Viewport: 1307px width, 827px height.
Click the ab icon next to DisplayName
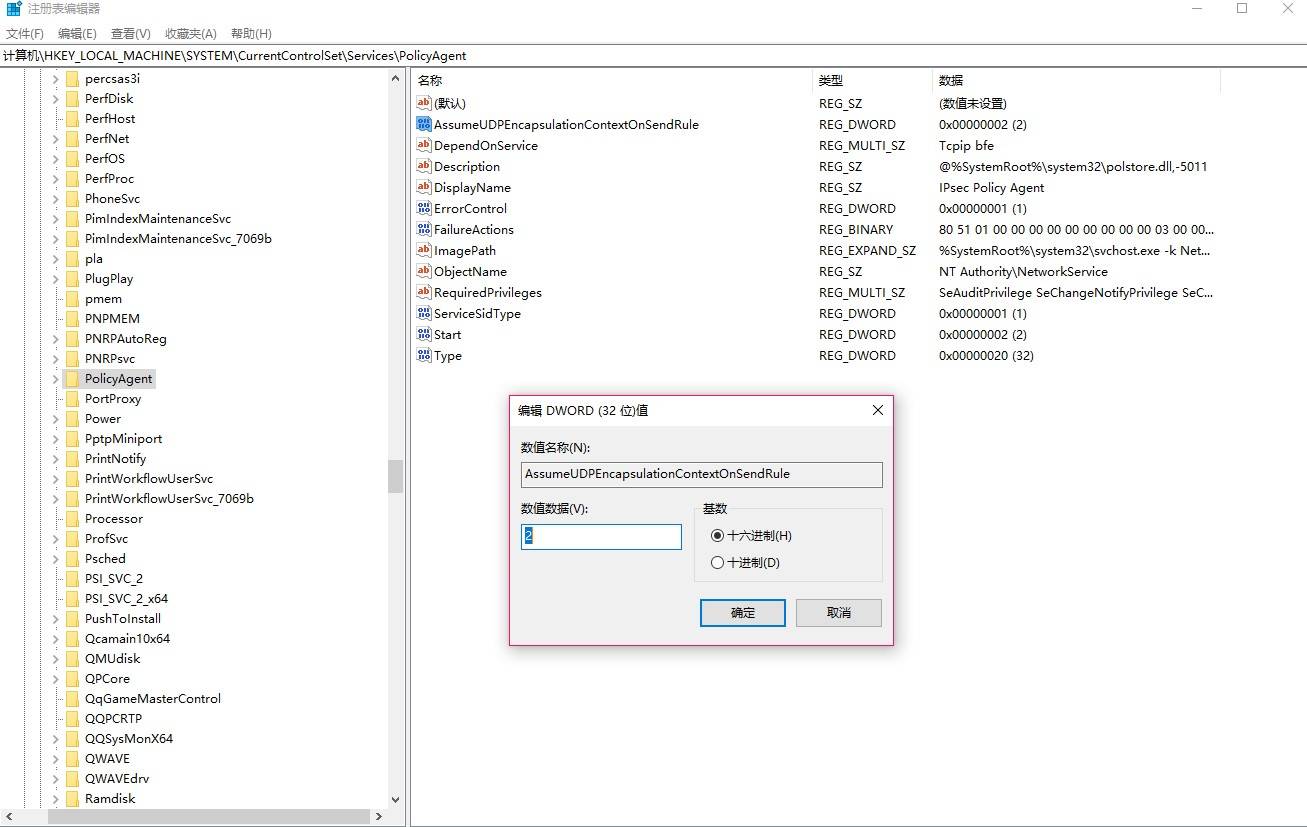tap(423, 187)
